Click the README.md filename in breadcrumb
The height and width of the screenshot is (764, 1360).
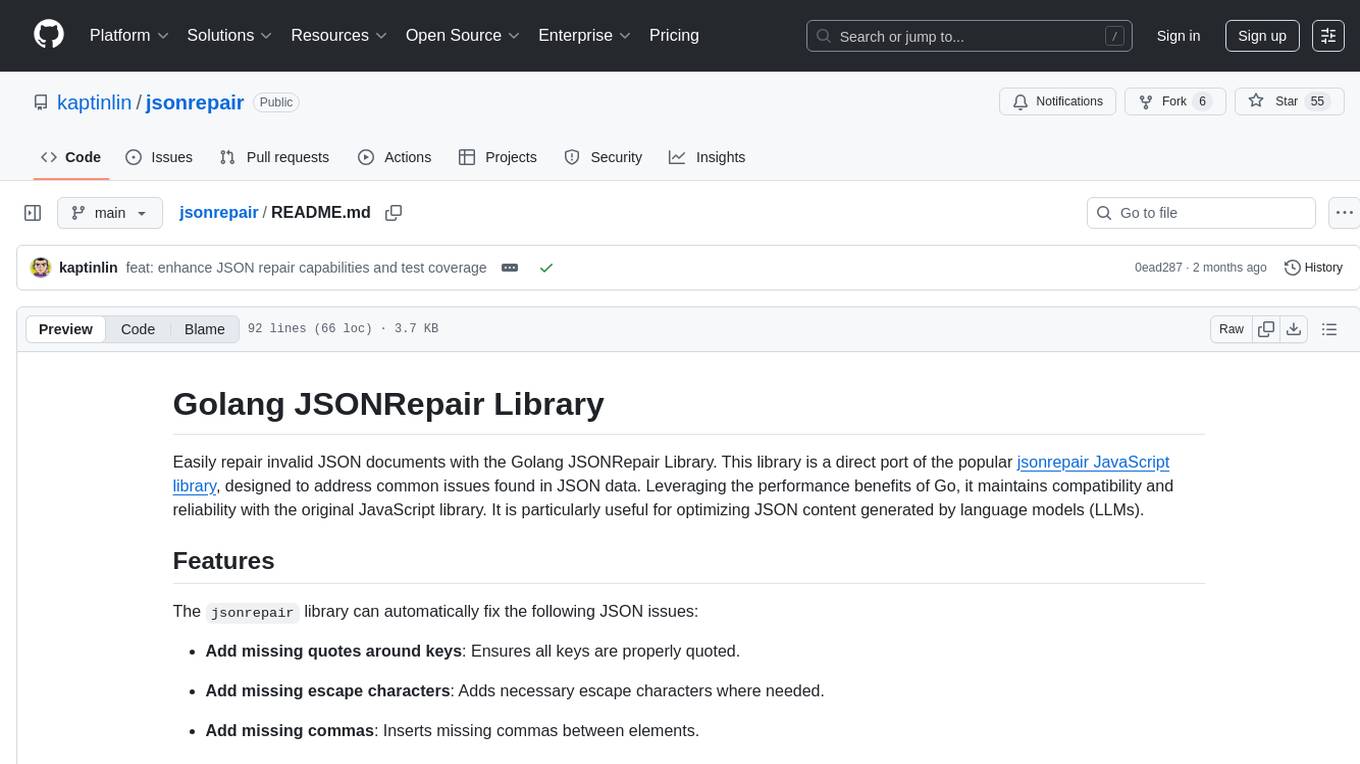pos(320,212)
